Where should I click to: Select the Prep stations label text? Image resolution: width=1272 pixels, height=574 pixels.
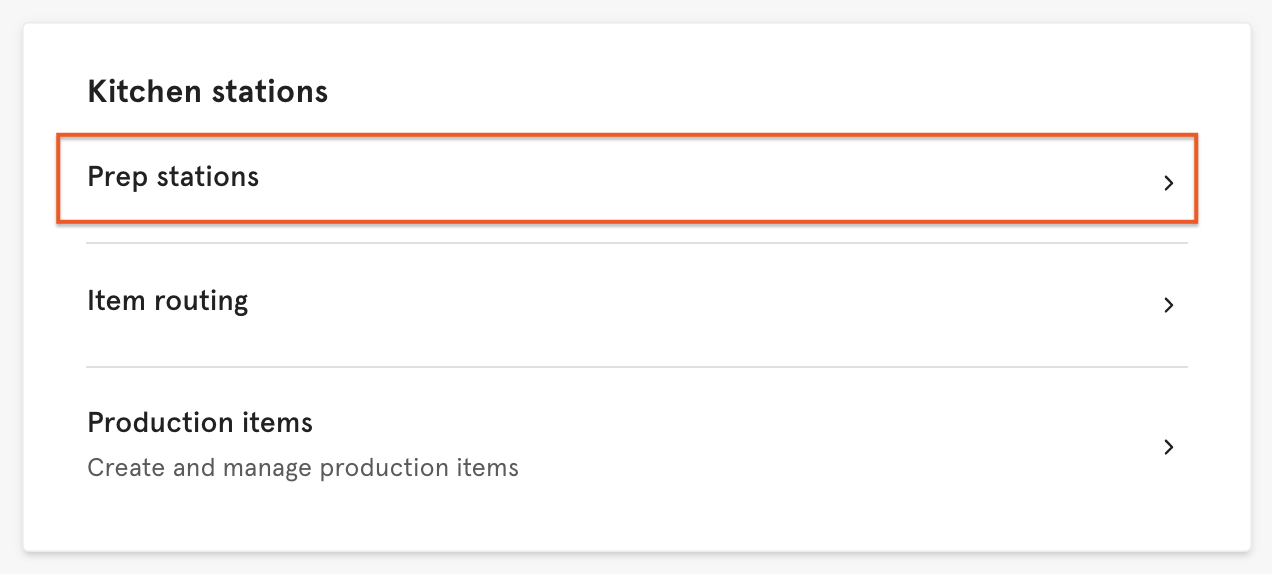173,177
